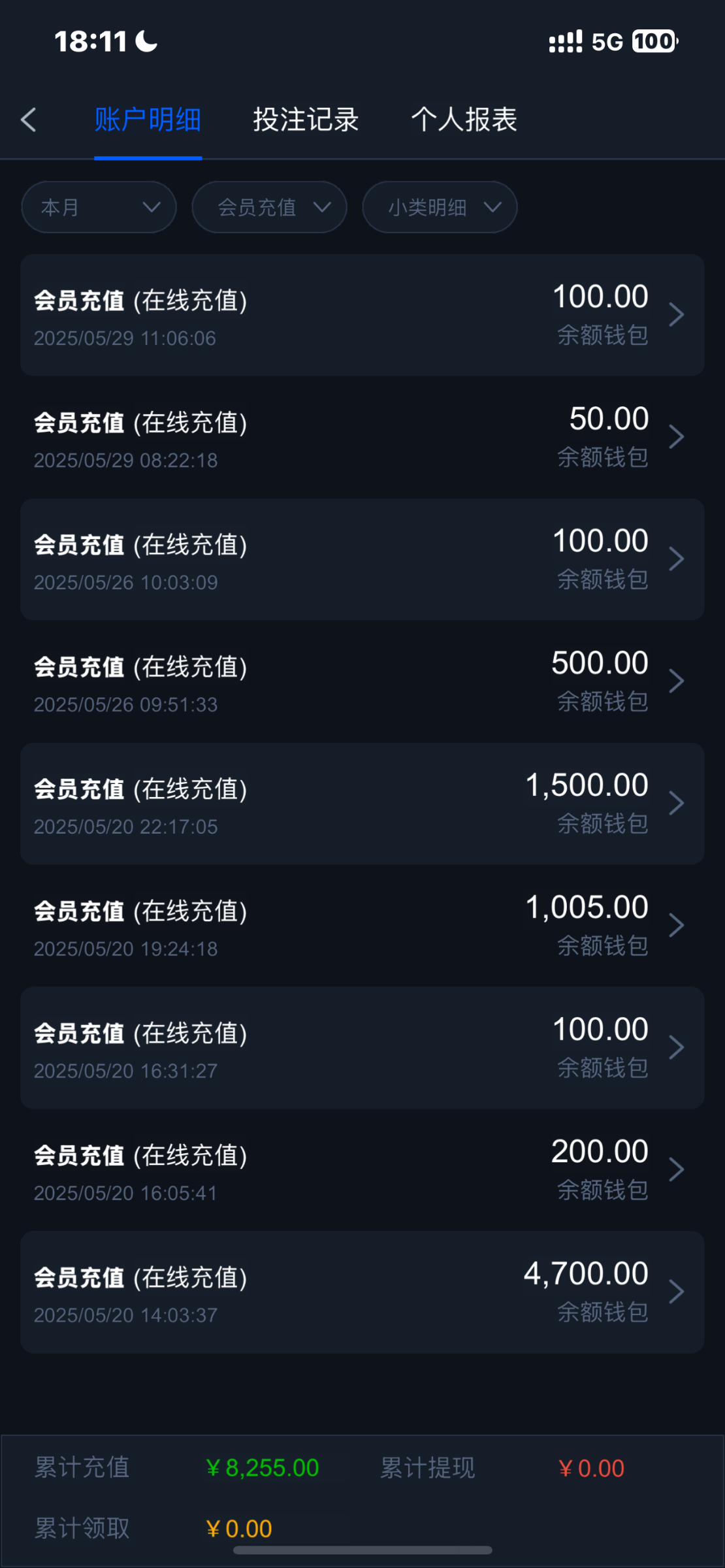Tap chevron on the 50.00 recharge entry
The image size is (725, 1568).
676,437
